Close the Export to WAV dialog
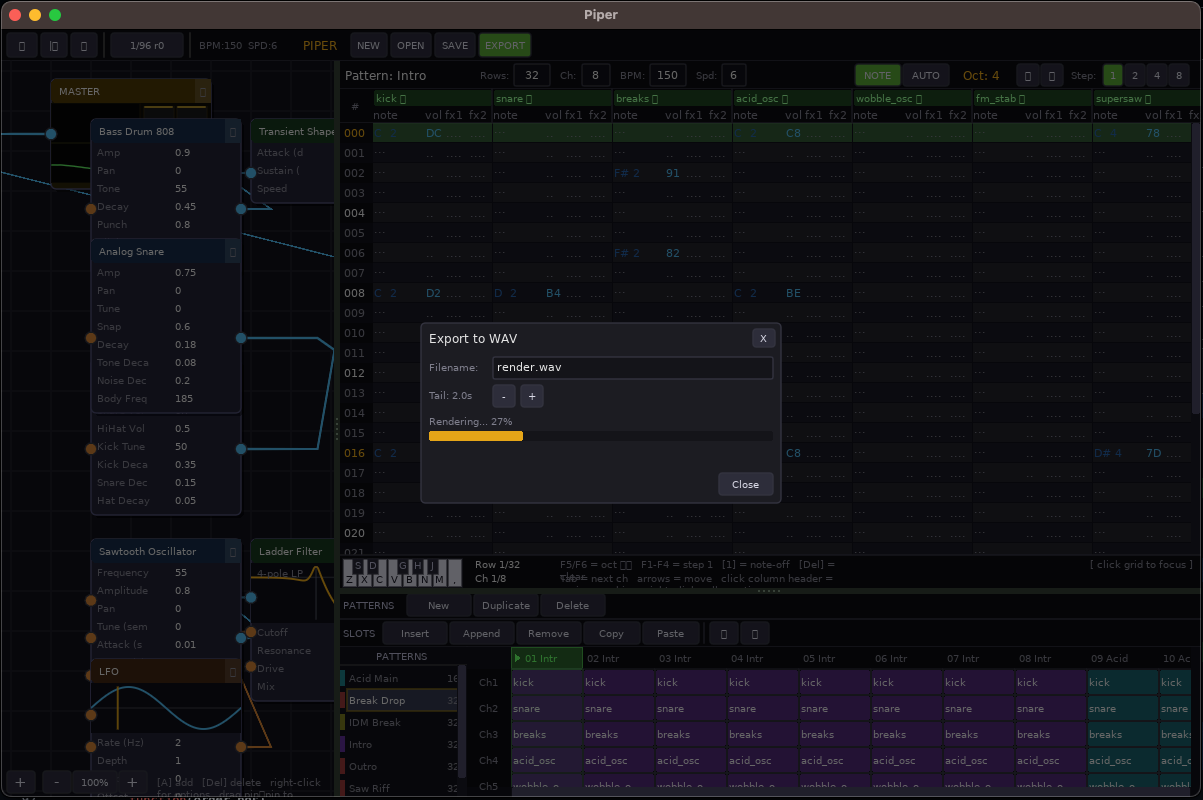 click(763, 338)
